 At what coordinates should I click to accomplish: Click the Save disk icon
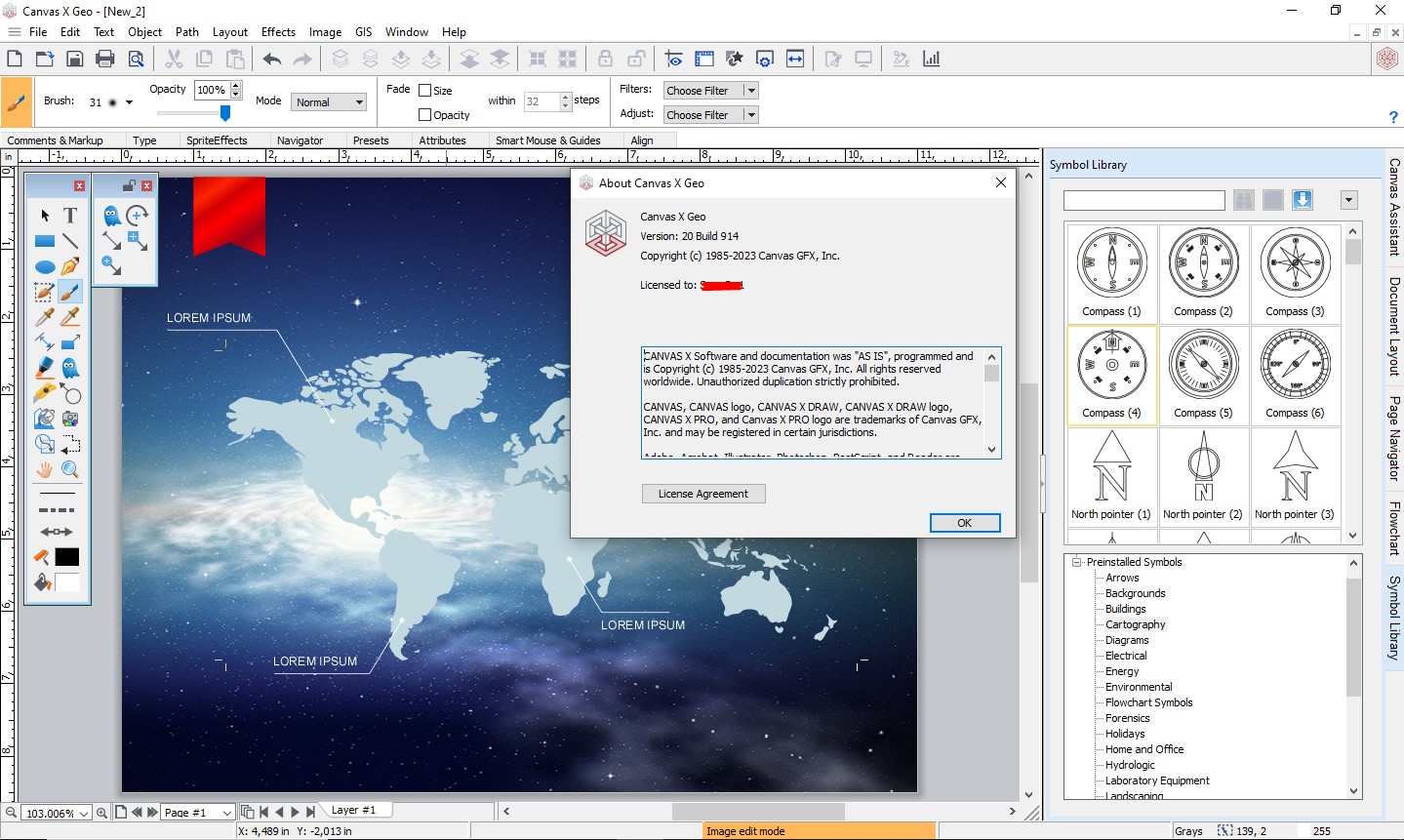click(x=75, y=60)
